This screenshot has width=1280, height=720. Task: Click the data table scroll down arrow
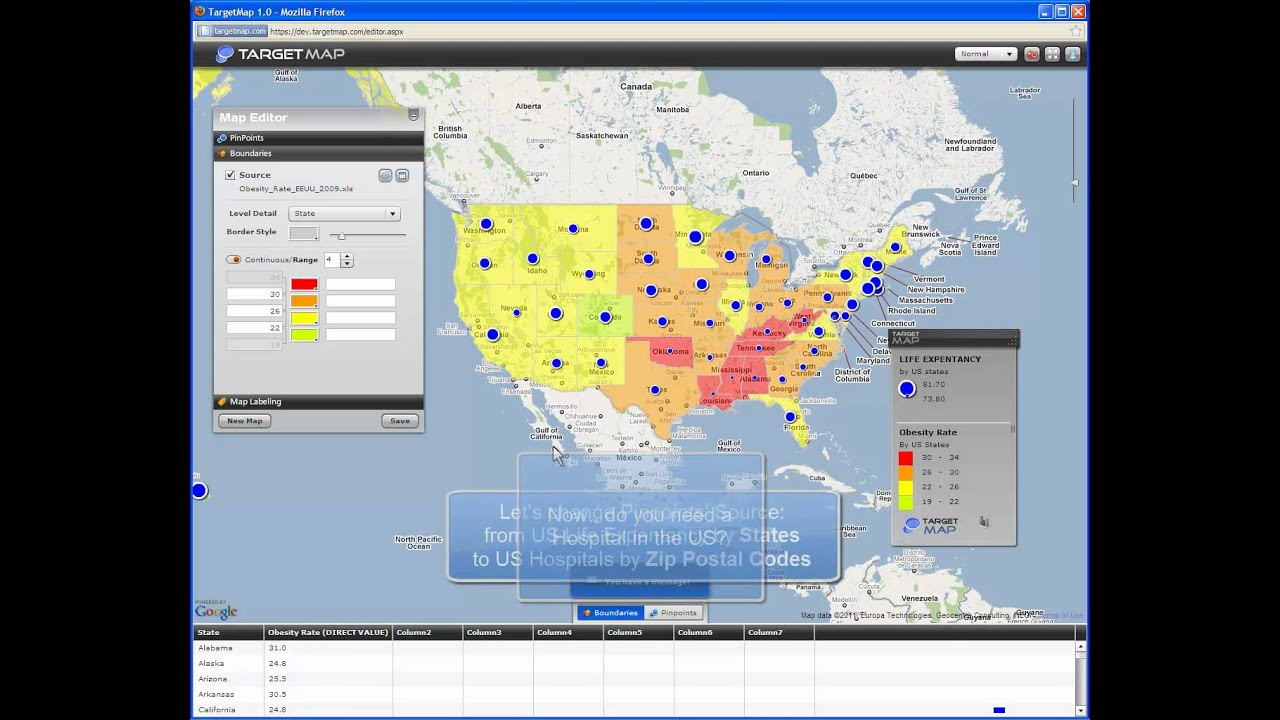(1080, 711)
